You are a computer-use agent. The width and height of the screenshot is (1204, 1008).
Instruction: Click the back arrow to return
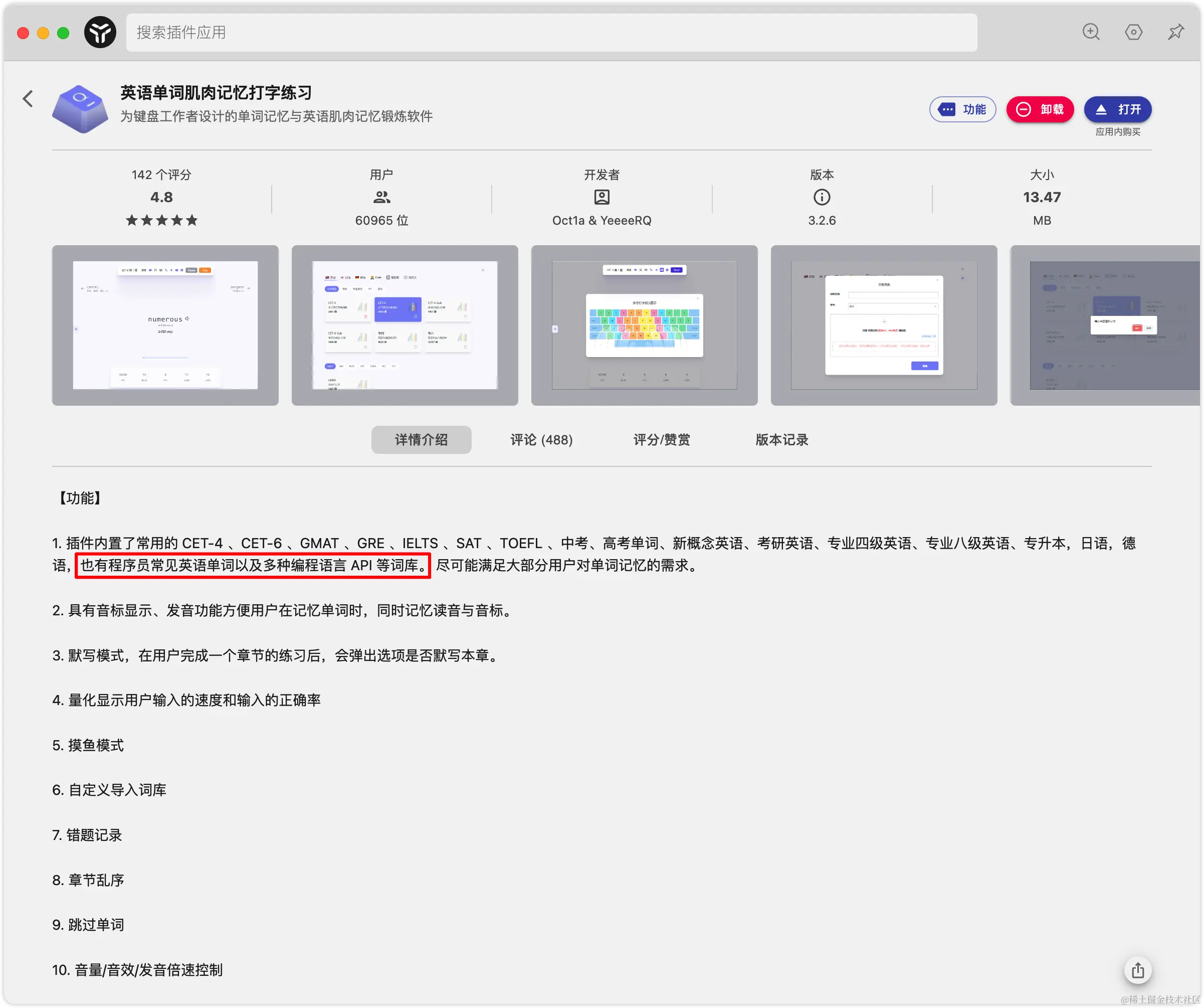pos(28,98)
